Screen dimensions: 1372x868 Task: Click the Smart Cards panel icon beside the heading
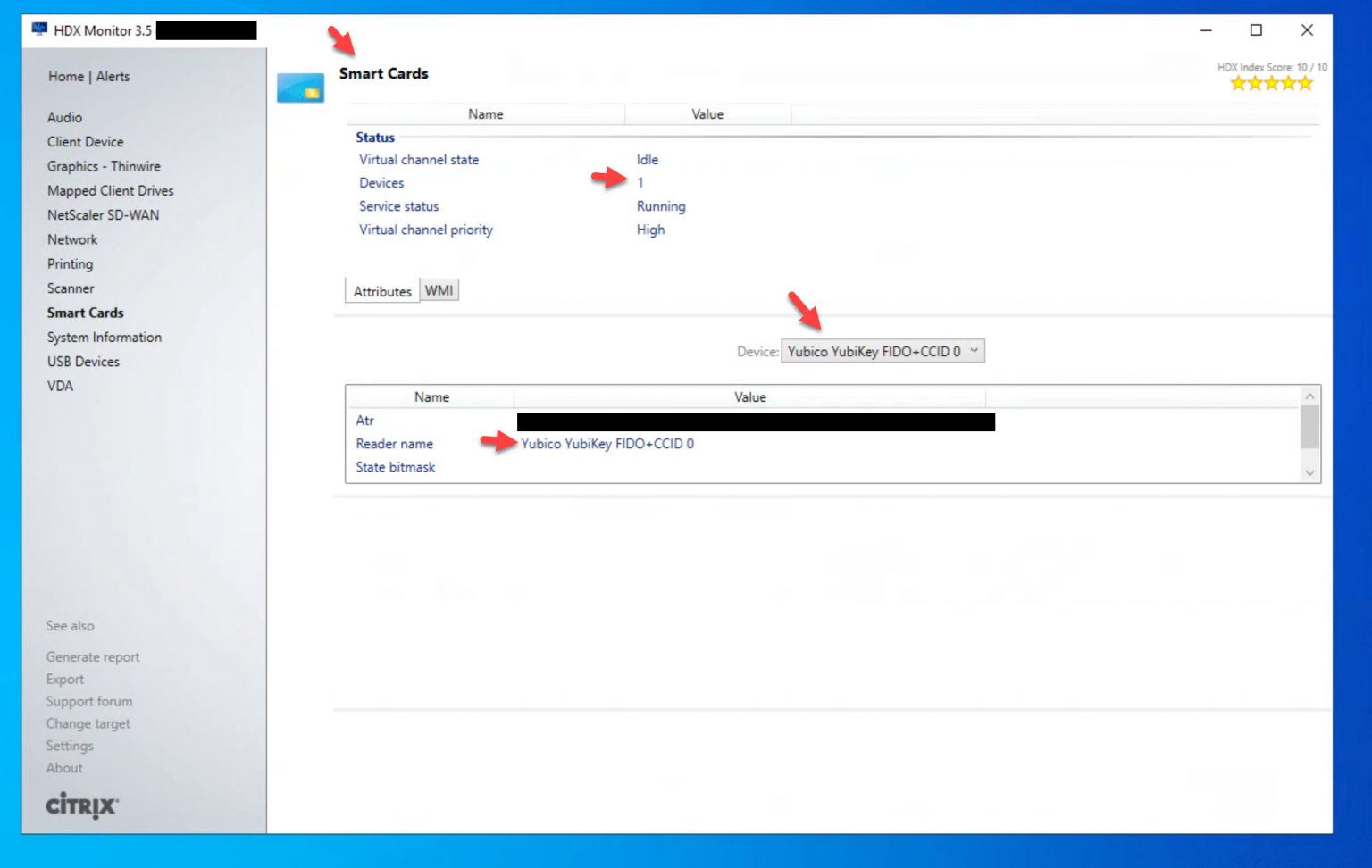[x=301, y=87]
